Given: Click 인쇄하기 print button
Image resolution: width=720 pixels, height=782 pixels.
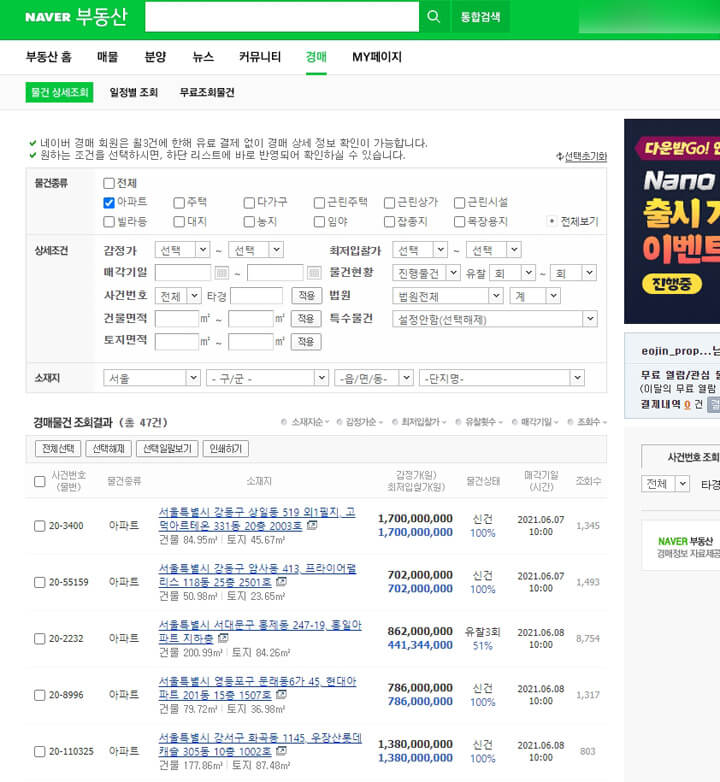Looking at the screenshot, I should click(x=225, y=448).
